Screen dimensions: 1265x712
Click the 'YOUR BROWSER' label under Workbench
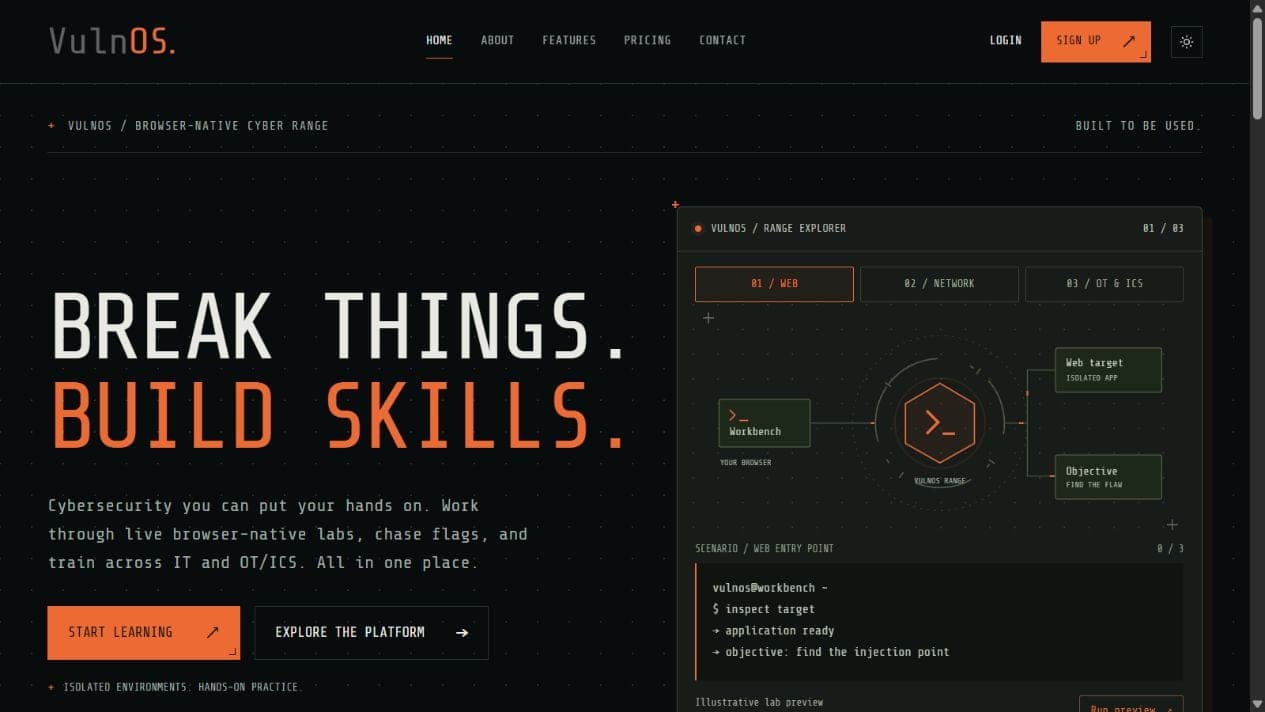pyautogui.click(x=745, y=463)
